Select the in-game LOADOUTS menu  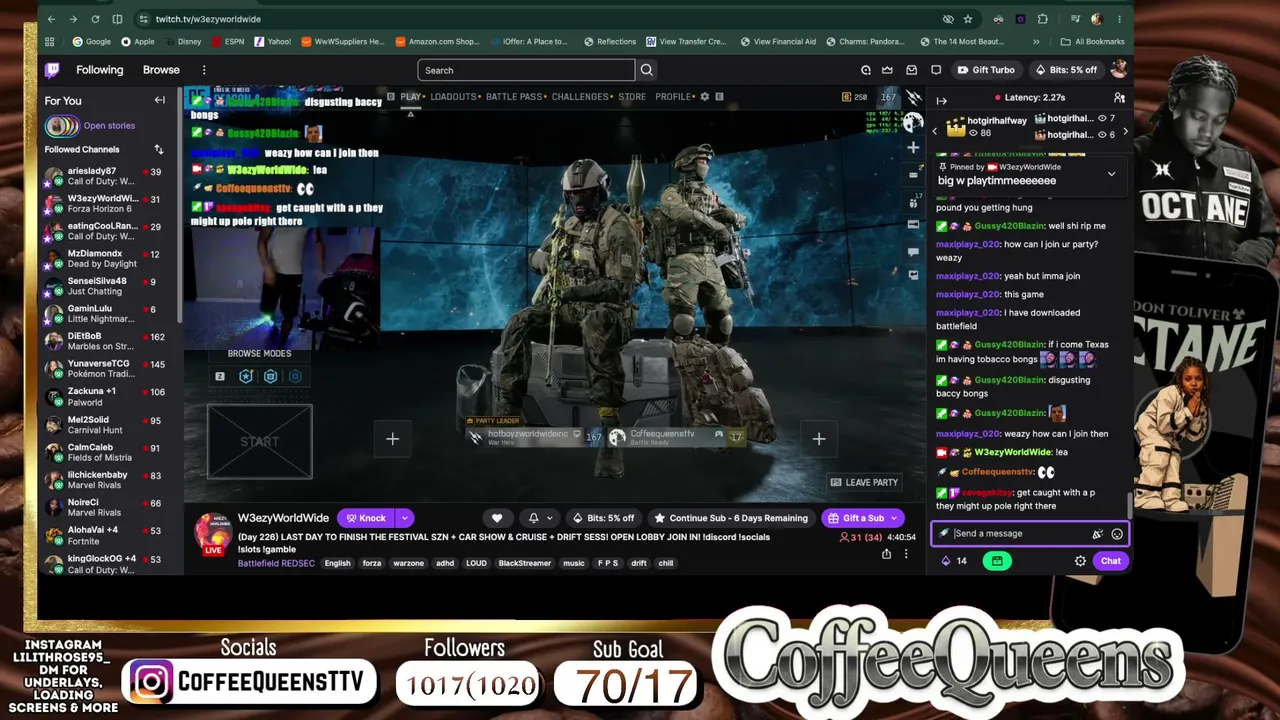453,97
